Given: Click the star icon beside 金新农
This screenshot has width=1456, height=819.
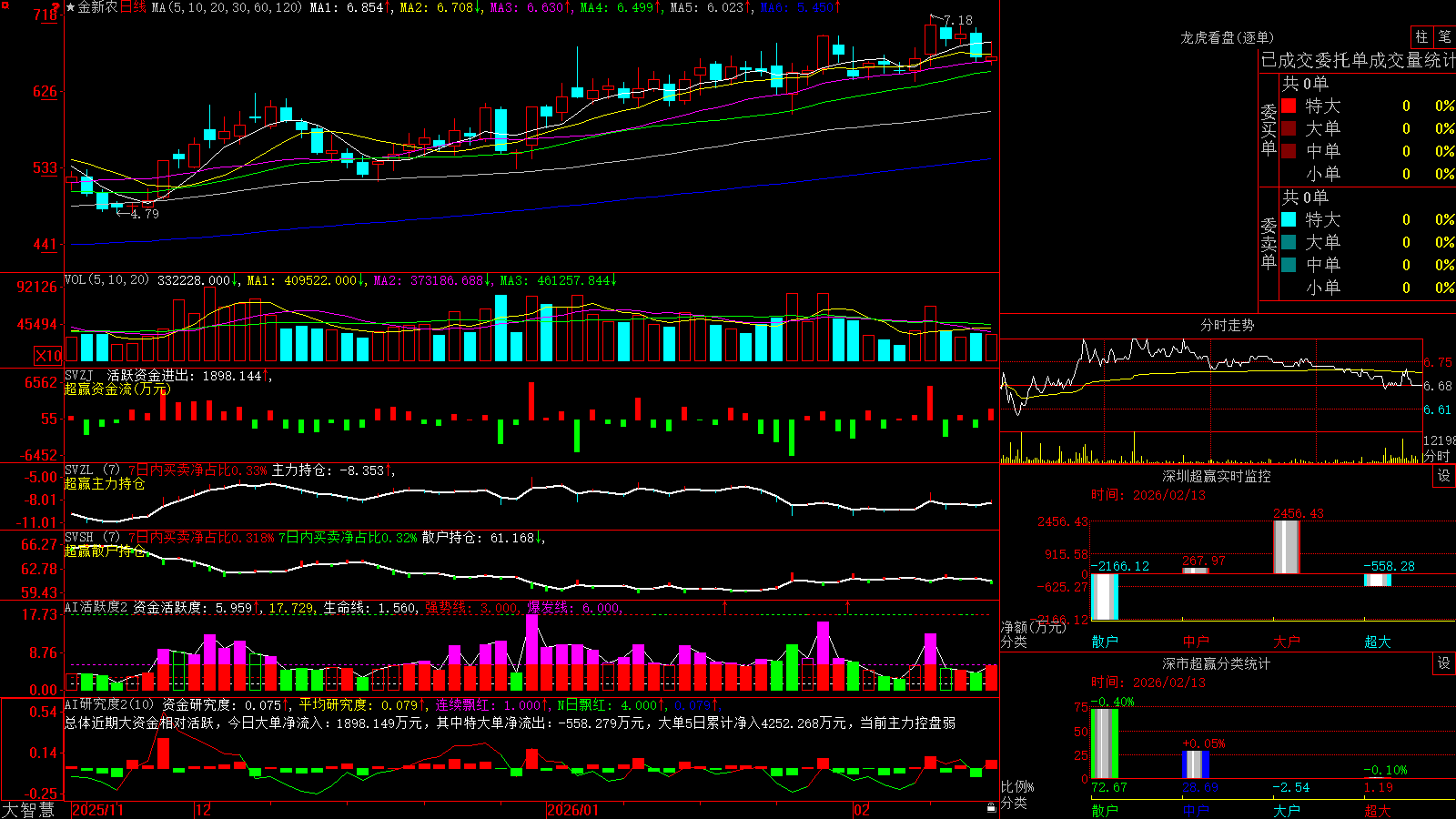Looking at the screenshot, I should pos(71,7).
